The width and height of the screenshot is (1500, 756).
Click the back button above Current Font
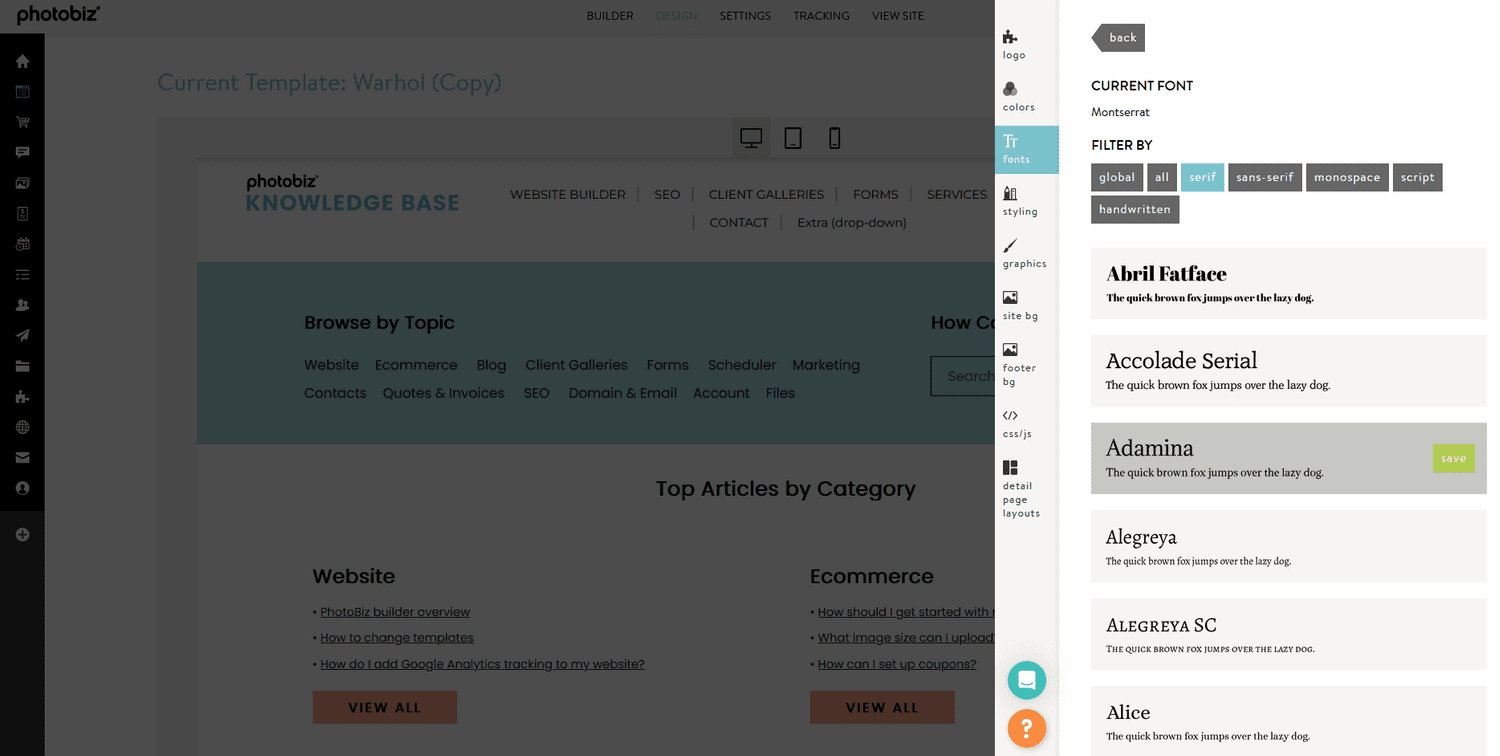pyautogui.click(x=1120, y=37)
